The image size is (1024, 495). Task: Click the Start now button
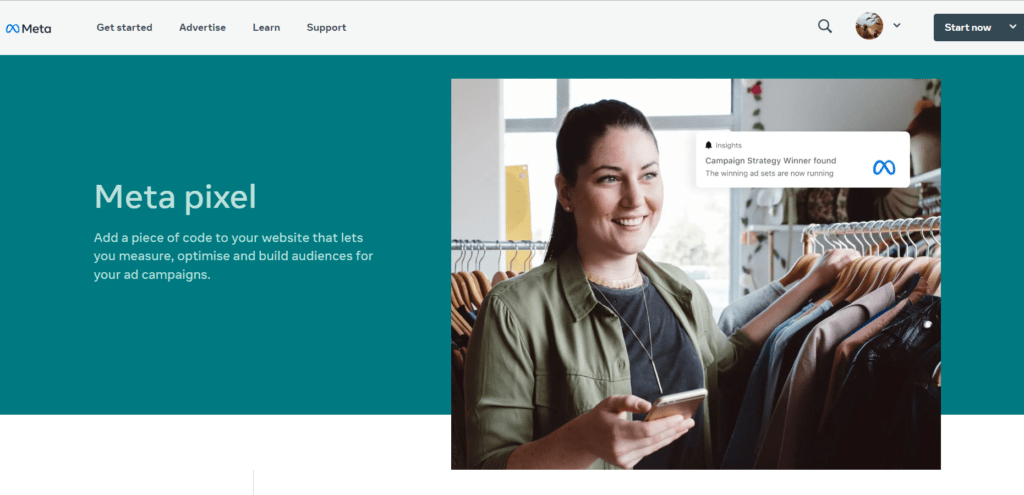tap(967, 27)
